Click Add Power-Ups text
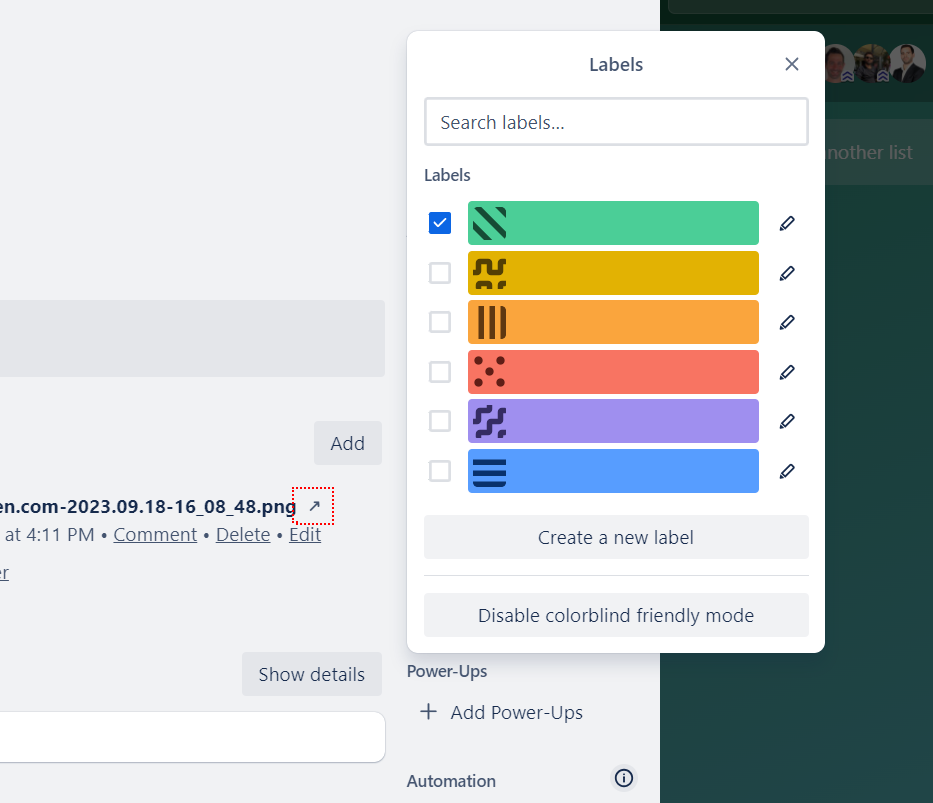Image resolution: width=933 pixels, height=803 pixels. point(516,712)
